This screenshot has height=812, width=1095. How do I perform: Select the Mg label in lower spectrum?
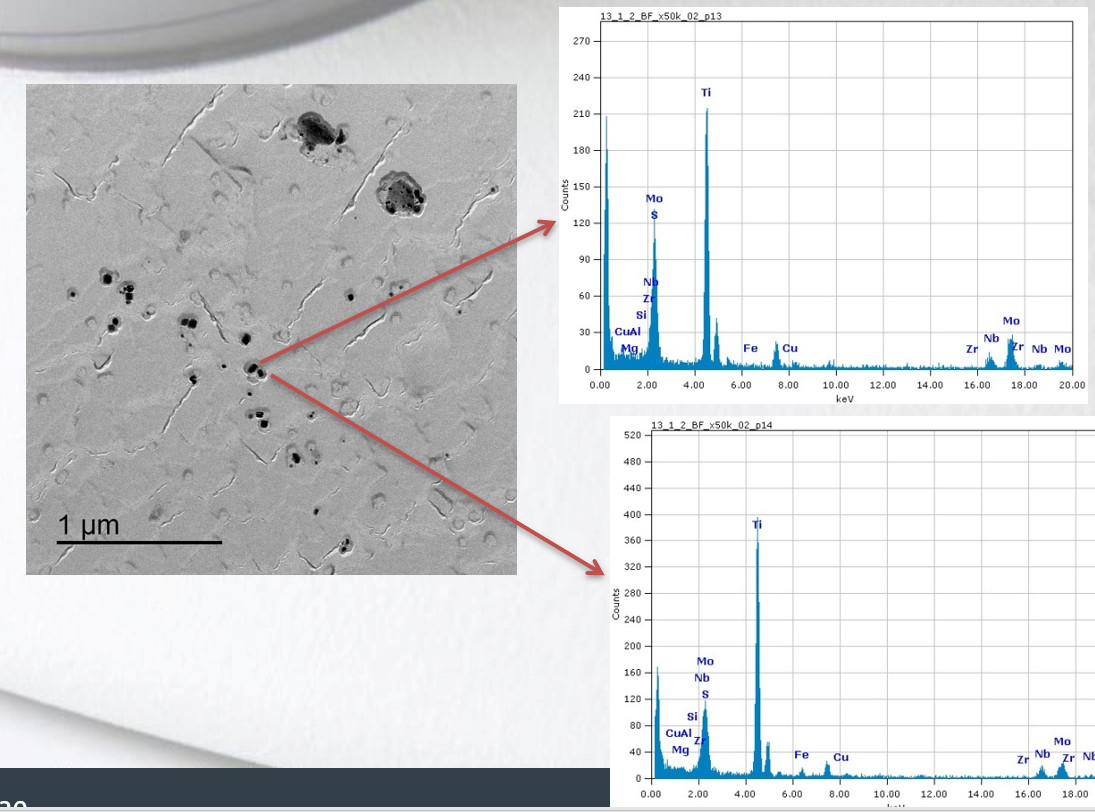[680, 749]
